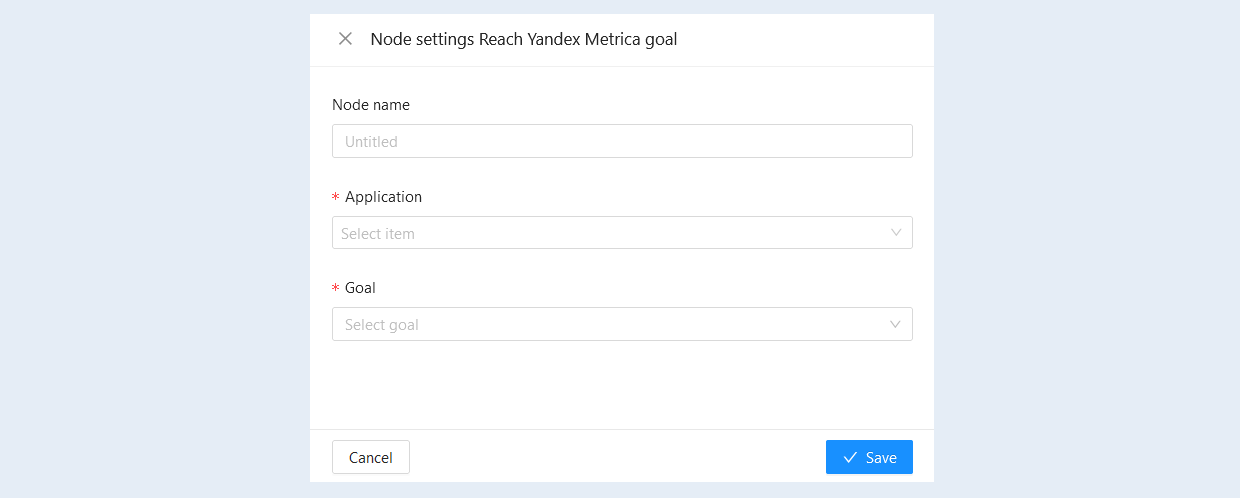Click the empty dialog area below Goal
This screenshot has width=1240, height=498.
(x=622, y=385)
